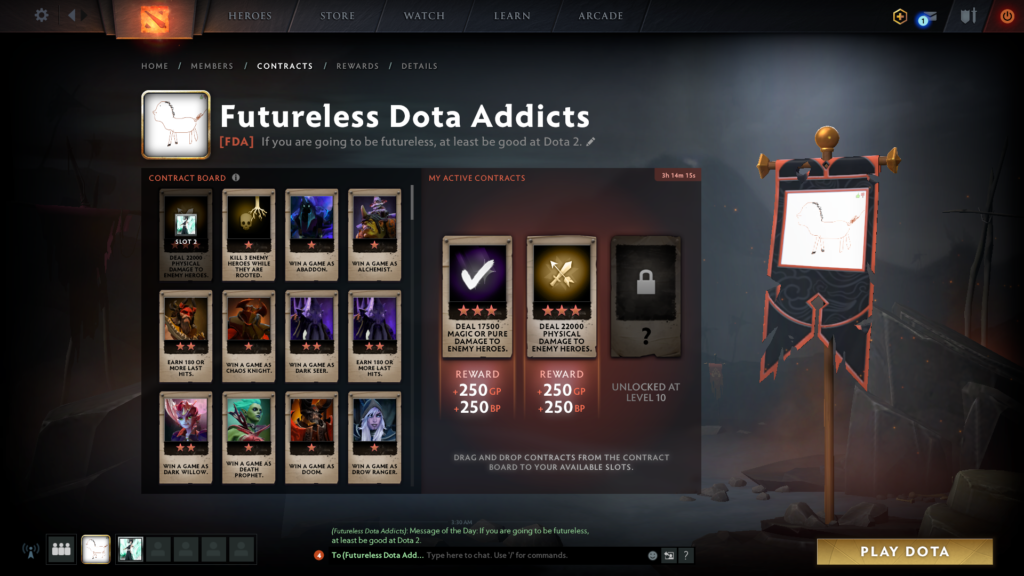Edit guild tagline with pencil icon
Image resolution: width=1024 pixels, height=576 pixels.
[590, 142]
